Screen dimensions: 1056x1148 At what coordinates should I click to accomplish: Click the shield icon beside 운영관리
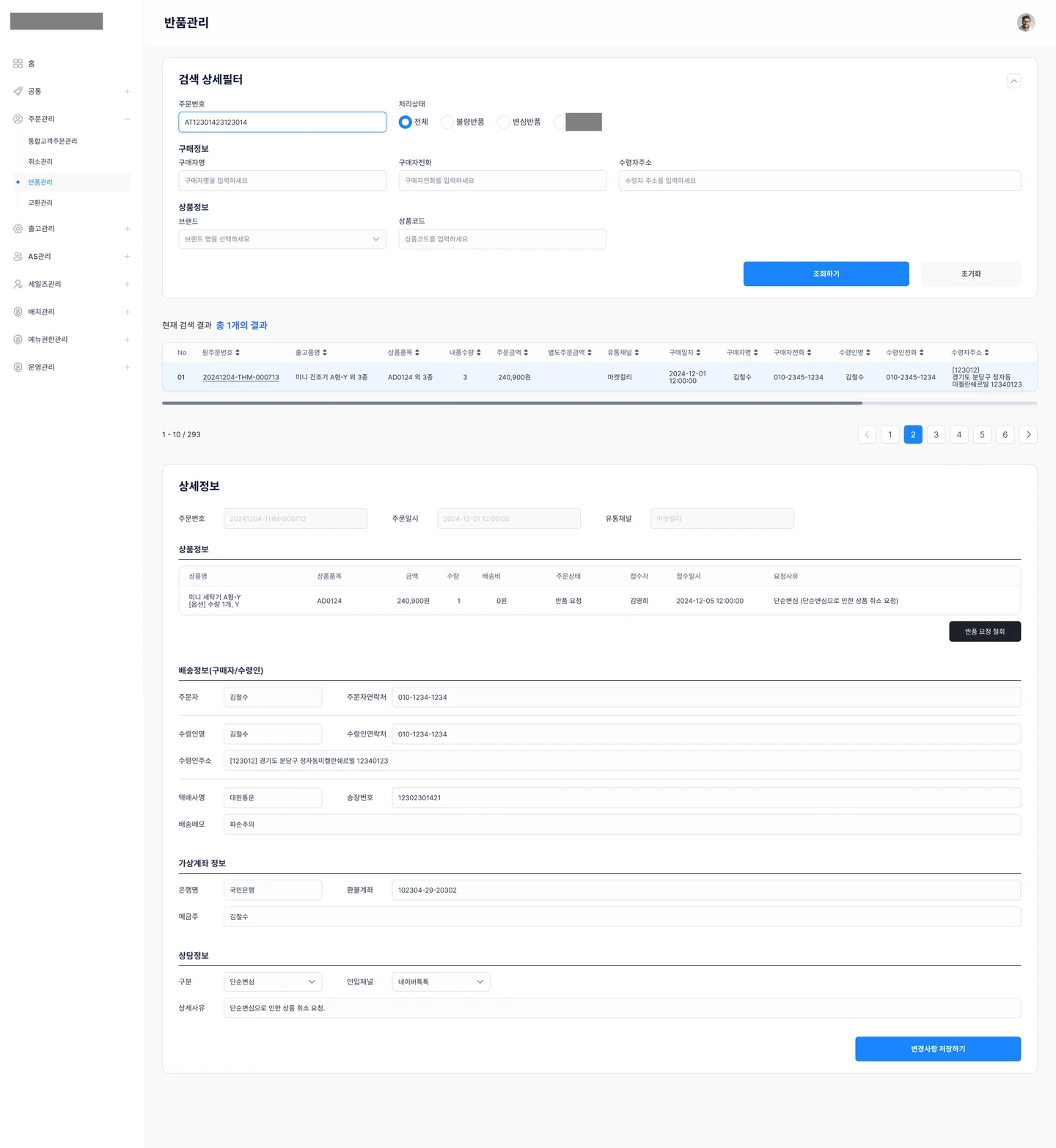click(18, 367)
